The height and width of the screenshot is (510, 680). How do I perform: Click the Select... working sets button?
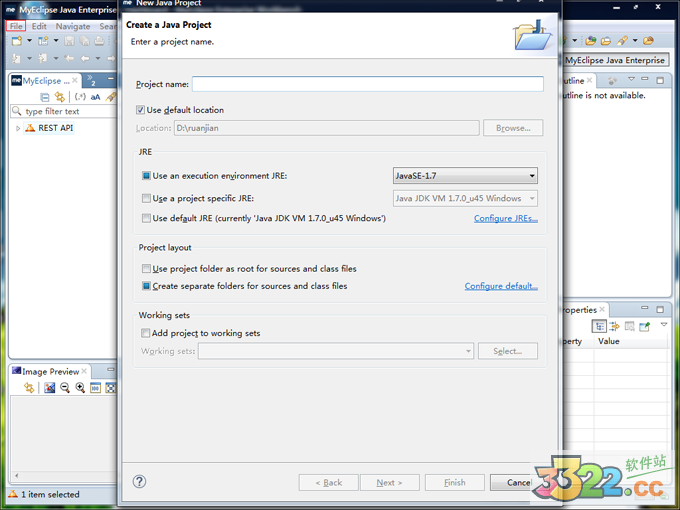508,351
